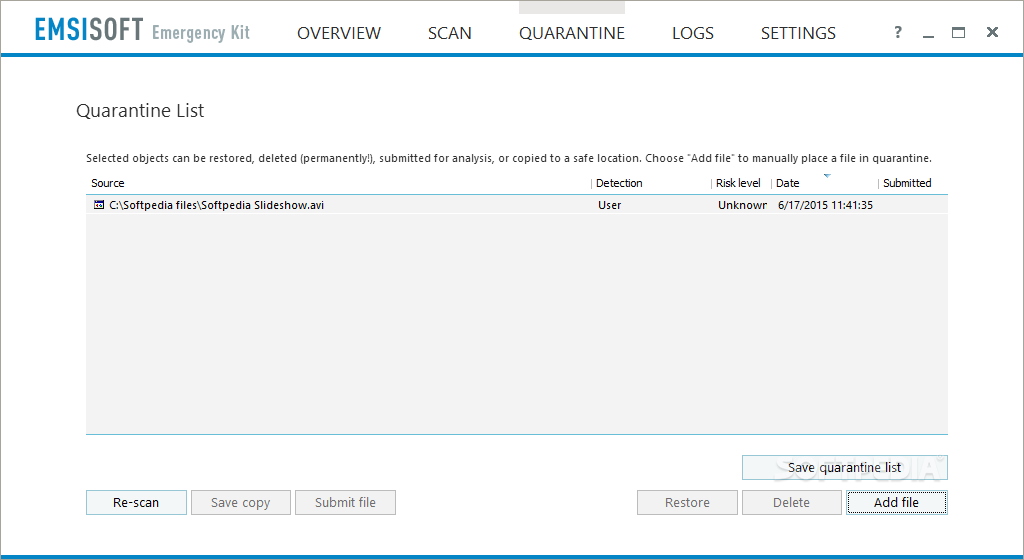Select the Softpedia Slideshow.avi entry

[517, 205]
